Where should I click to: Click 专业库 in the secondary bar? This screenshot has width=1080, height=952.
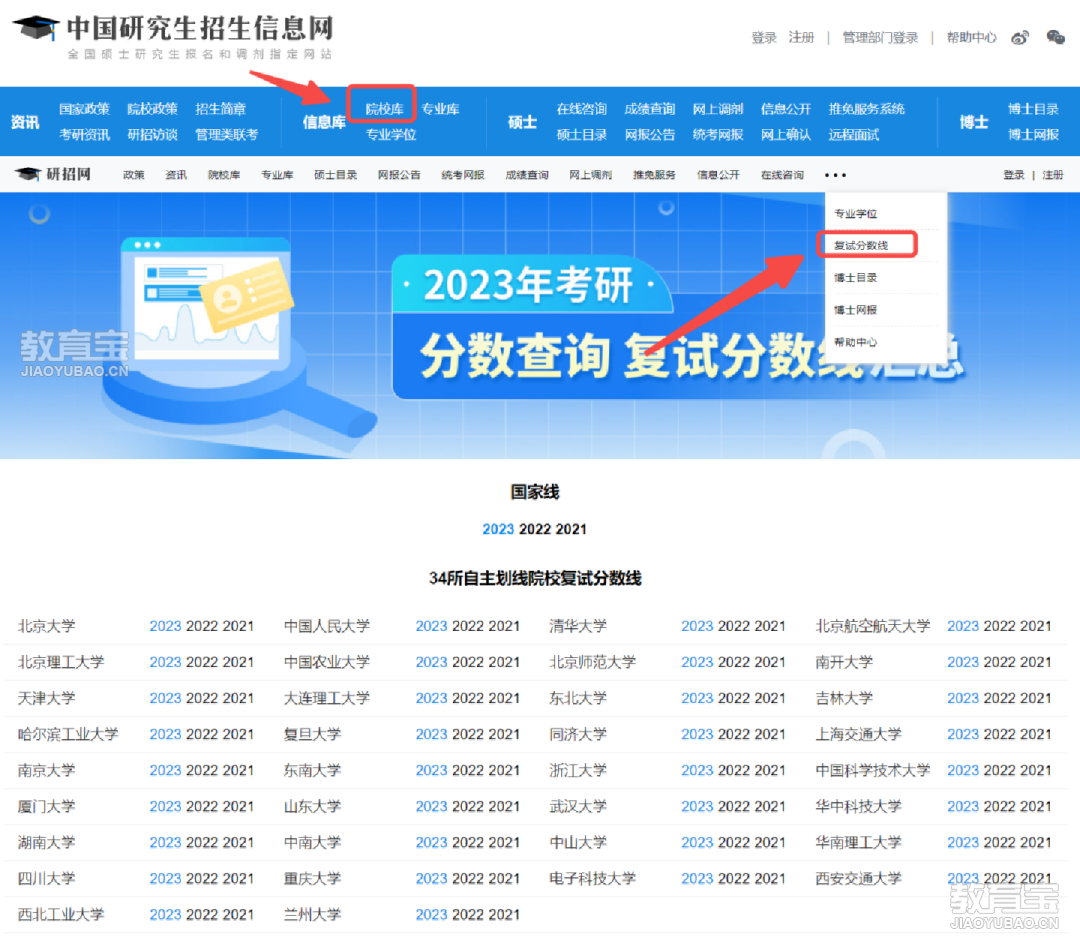(277, 175)
